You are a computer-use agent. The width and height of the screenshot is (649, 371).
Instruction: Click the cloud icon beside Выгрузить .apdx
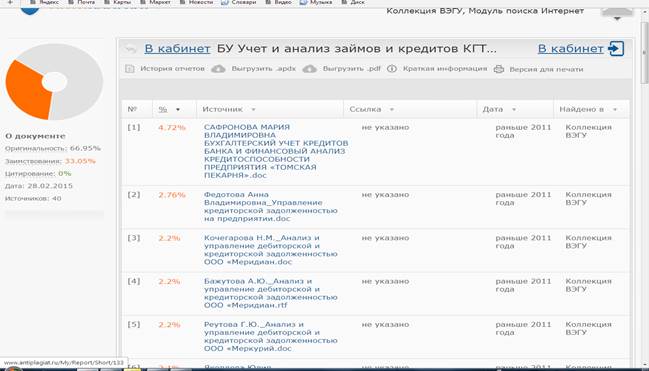point(219,69)
